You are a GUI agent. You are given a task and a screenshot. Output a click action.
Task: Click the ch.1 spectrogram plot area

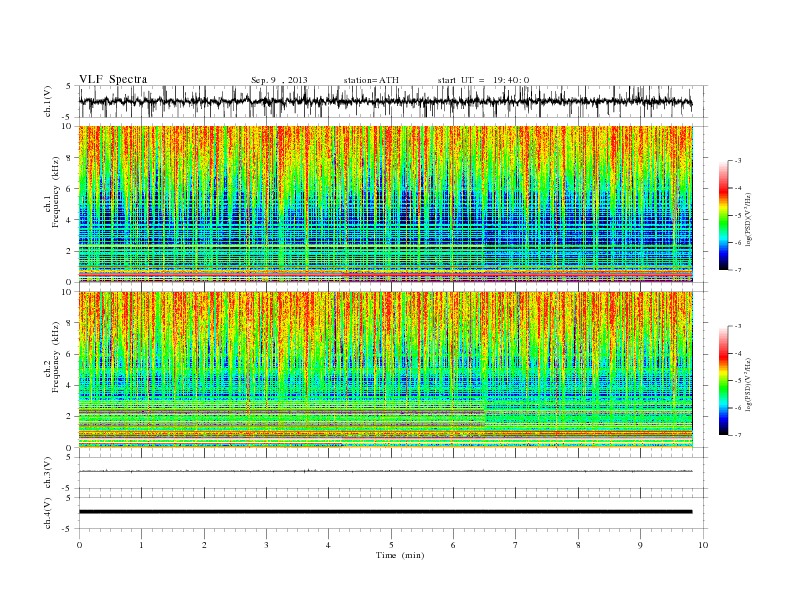point(386,204)
